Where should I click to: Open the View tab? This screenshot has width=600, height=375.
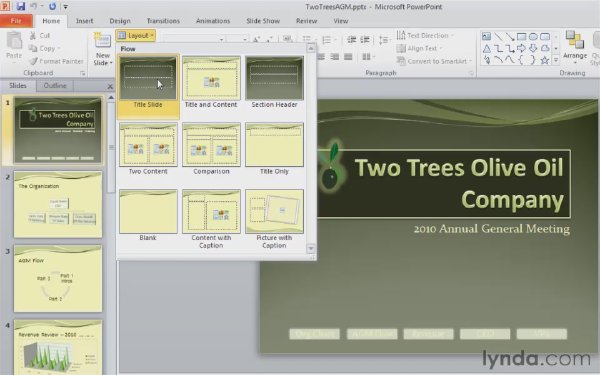pyautogui.click(x=340, y=21)
